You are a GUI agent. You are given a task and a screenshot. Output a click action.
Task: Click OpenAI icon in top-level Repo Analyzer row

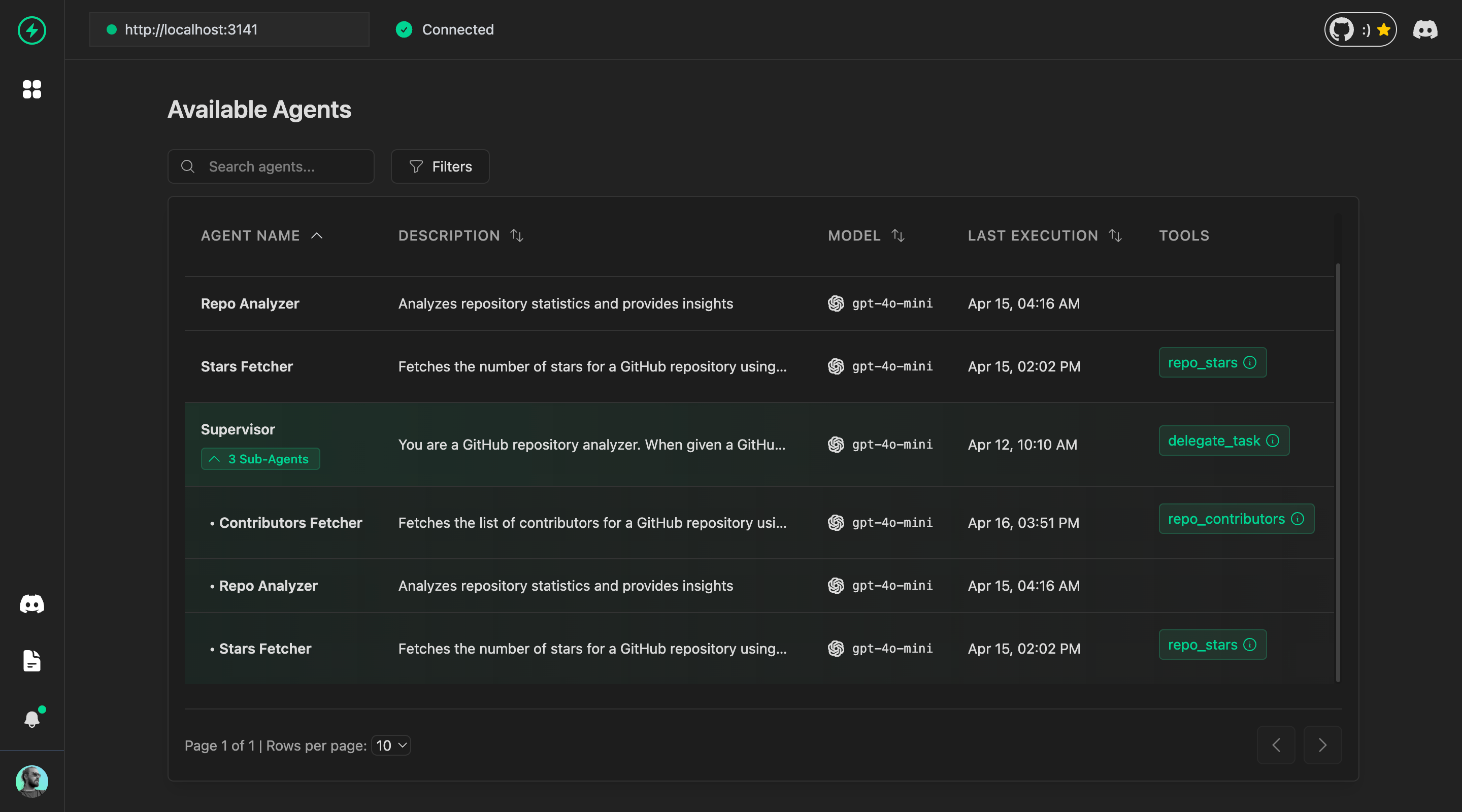pyautogui.click(x=836, y=303)
